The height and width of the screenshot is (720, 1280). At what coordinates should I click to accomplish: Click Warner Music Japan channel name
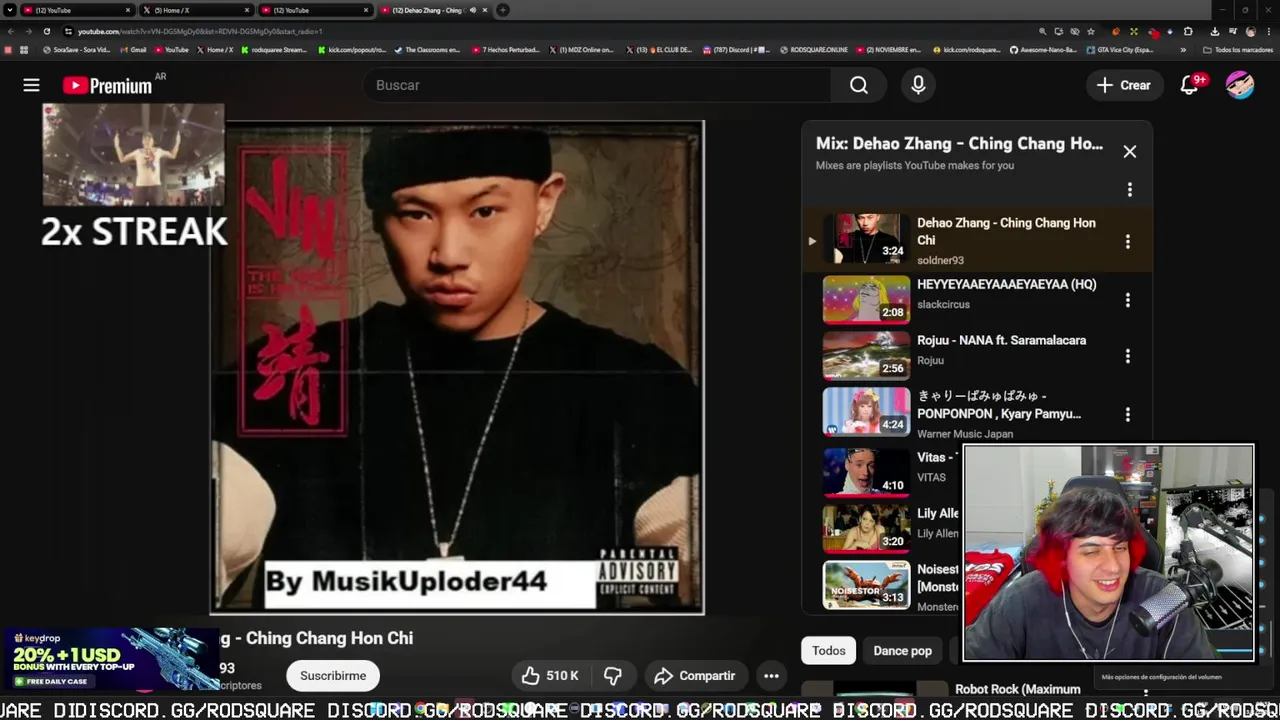tap(965, 434)
